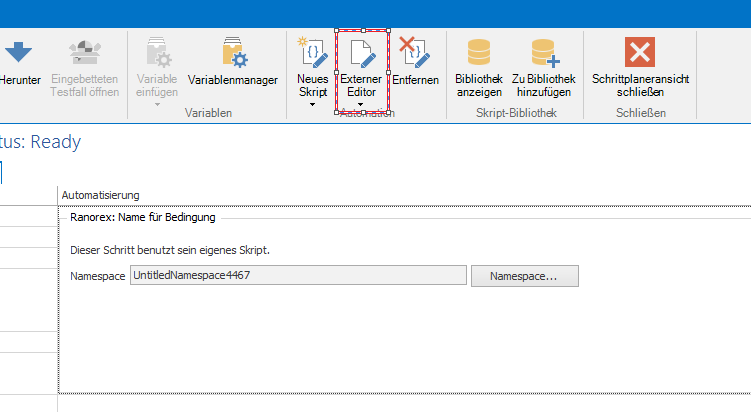Click the Status: Ready text
Viewport: 751px width, 412px height.
(40, 142)
